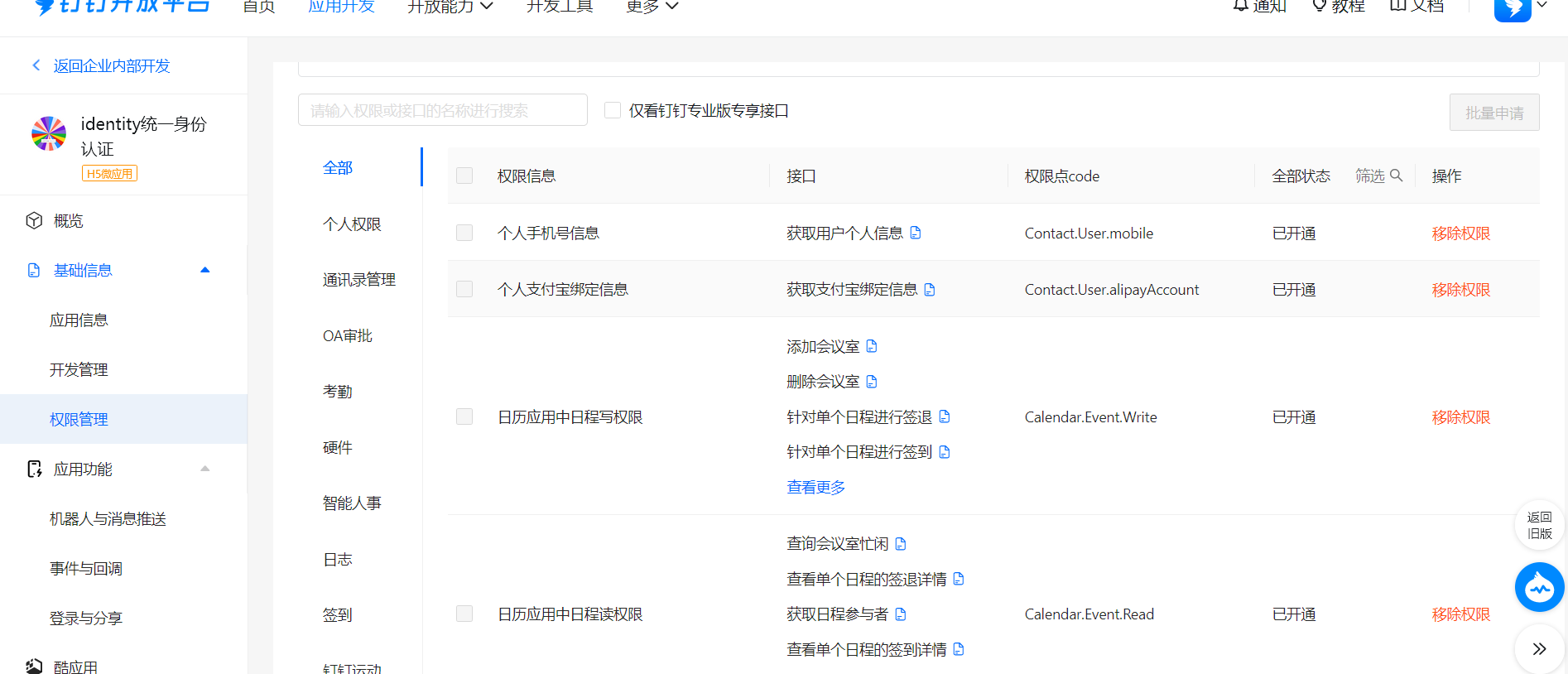The image size is (1568, 674).
Task: Select the 全部 permission category tab
Action: click(x=338, y=167)
